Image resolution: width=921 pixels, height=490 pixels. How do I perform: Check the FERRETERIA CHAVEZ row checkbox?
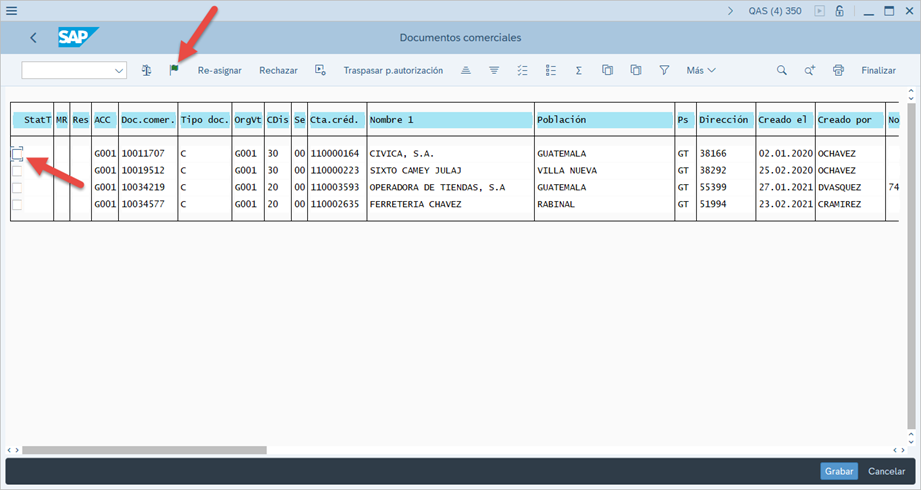pyautogui.click(x=17, y=205)
